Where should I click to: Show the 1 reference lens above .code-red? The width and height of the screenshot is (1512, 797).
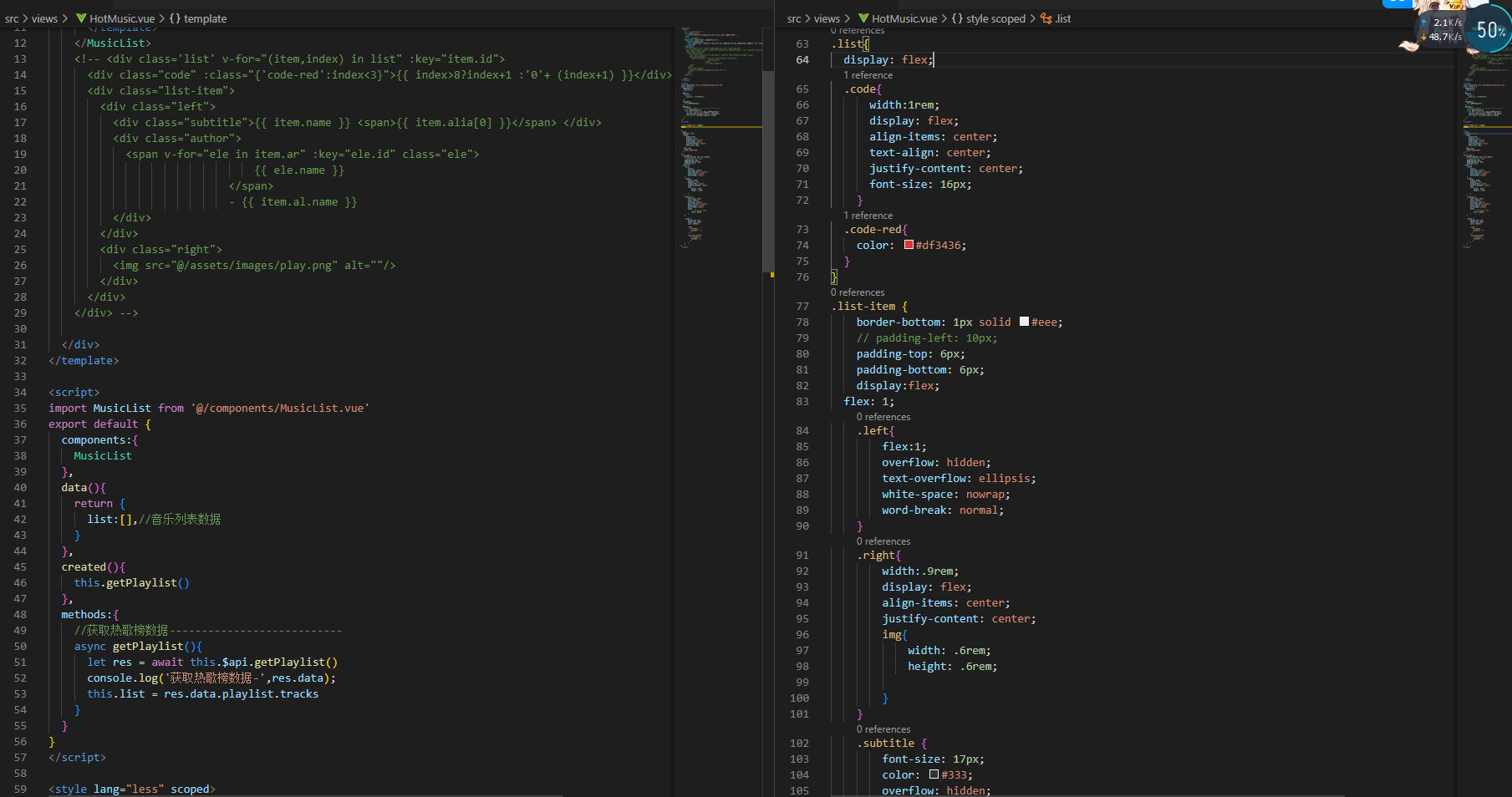point(868,216)
